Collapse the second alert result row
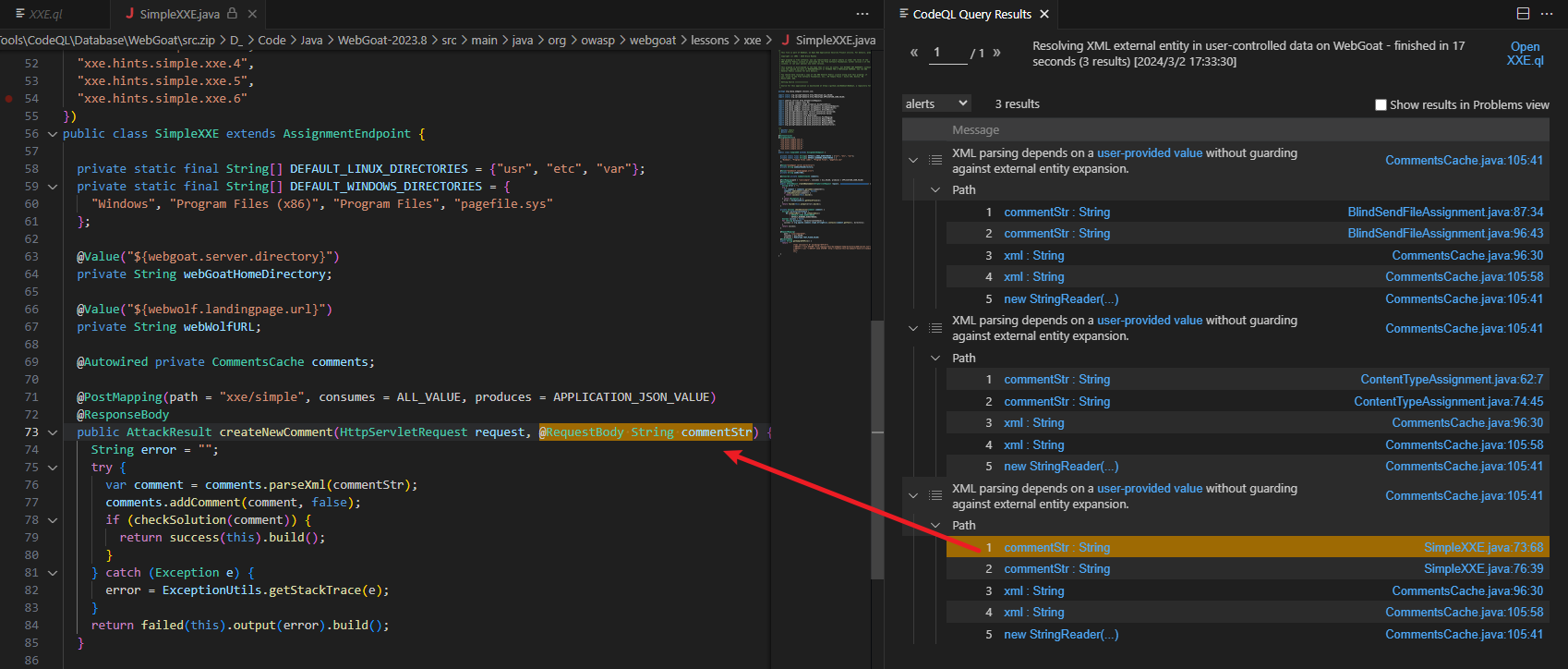The width and height of the screenshot is (1568, 669). (913, 328)
